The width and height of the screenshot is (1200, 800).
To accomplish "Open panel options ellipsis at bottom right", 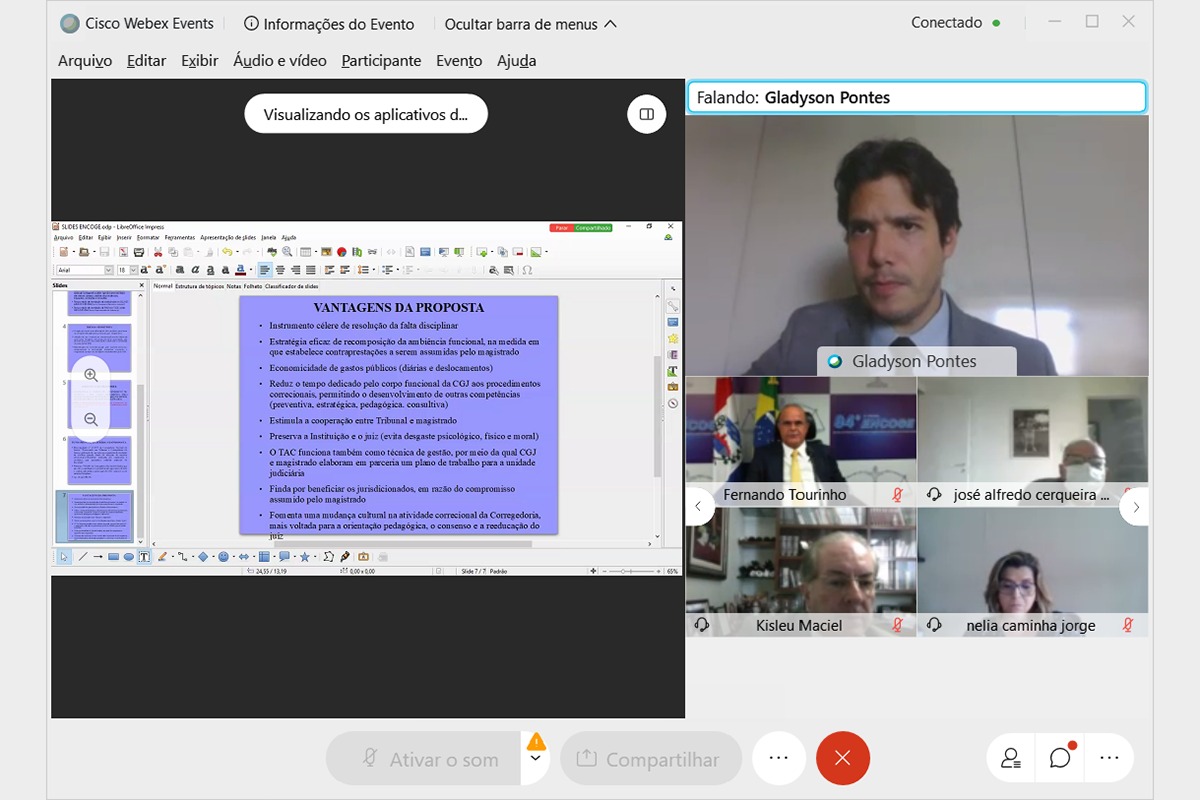I will (x=1109, y=758).
